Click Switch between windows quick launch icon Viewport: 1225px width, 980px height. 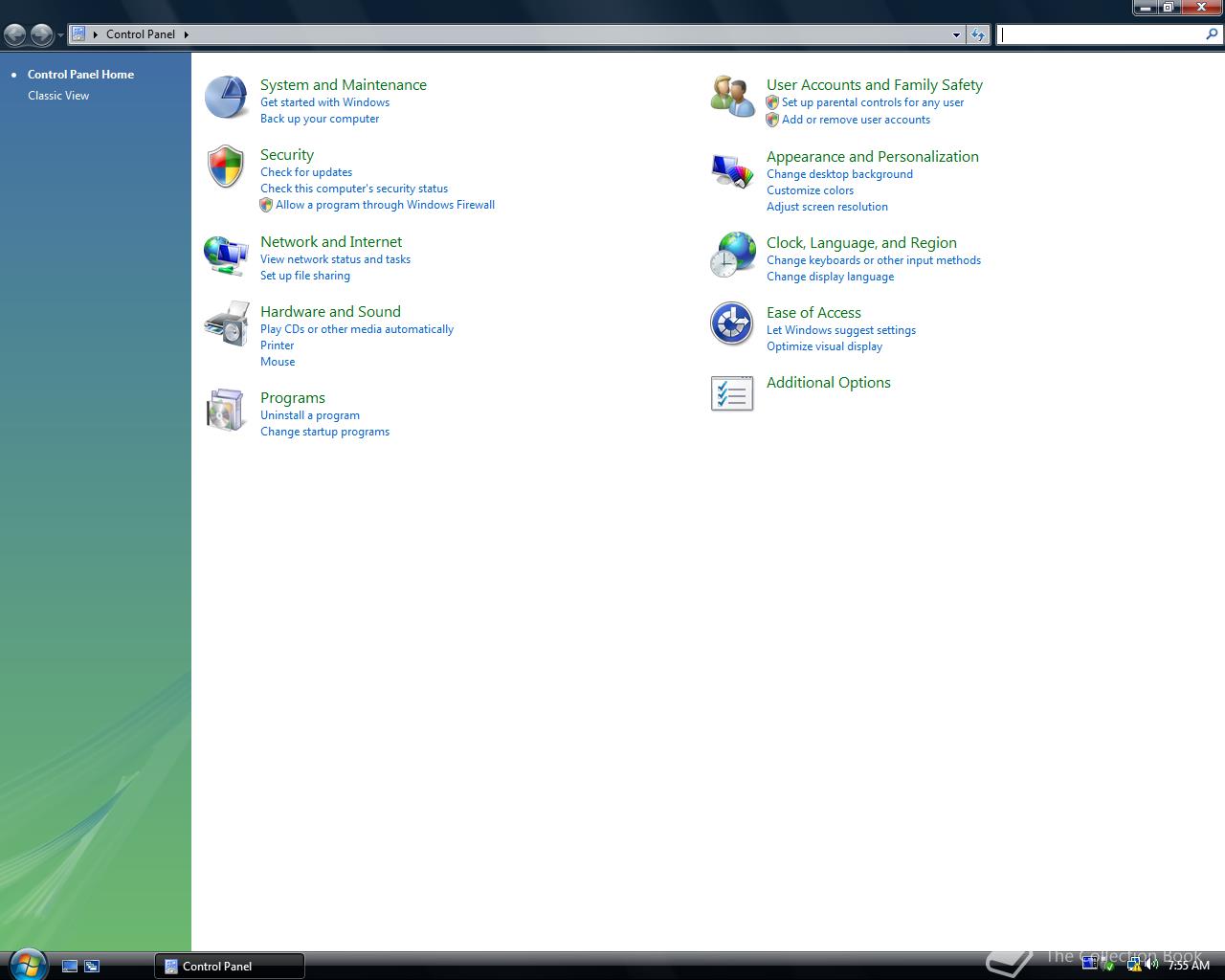click(x=92, y=966)
